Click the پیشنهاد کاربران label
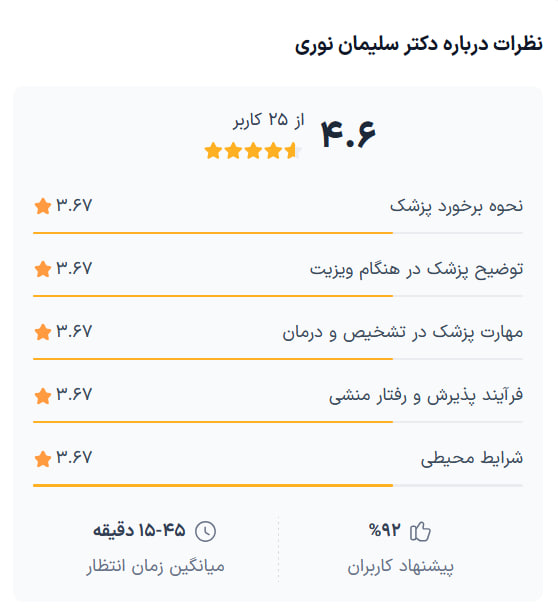 (401, 567)
